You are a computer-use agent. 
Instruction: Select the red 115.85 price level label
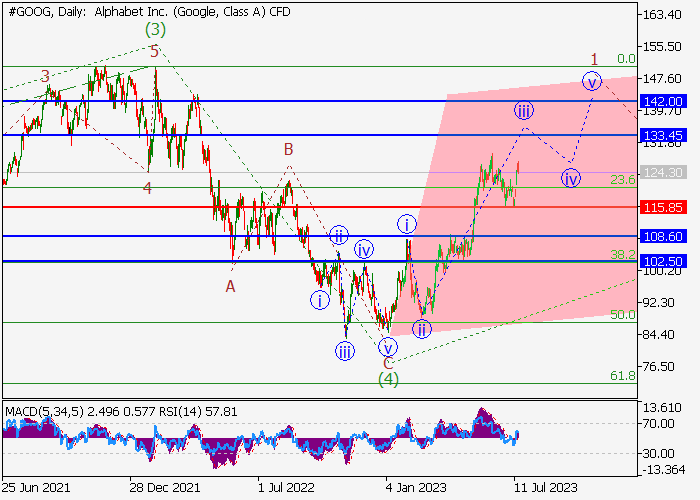click(x=663, y=207)
